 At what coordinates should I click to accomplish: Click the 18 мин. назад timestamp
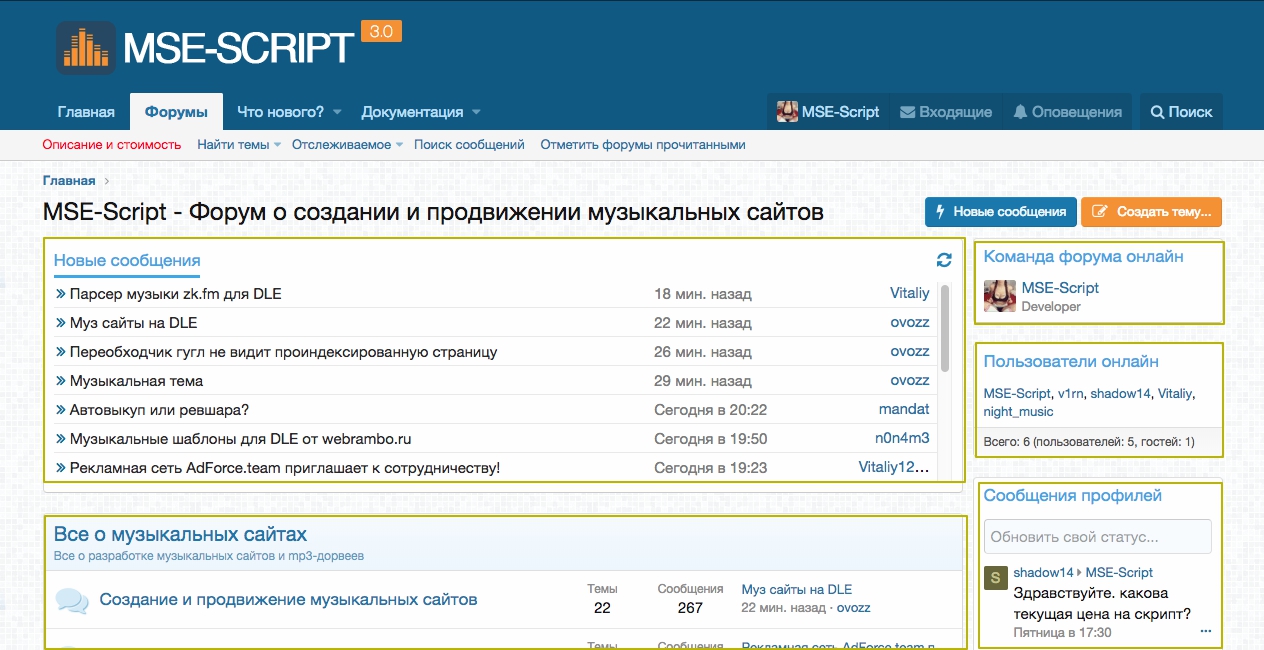click(x=702, y=294)
